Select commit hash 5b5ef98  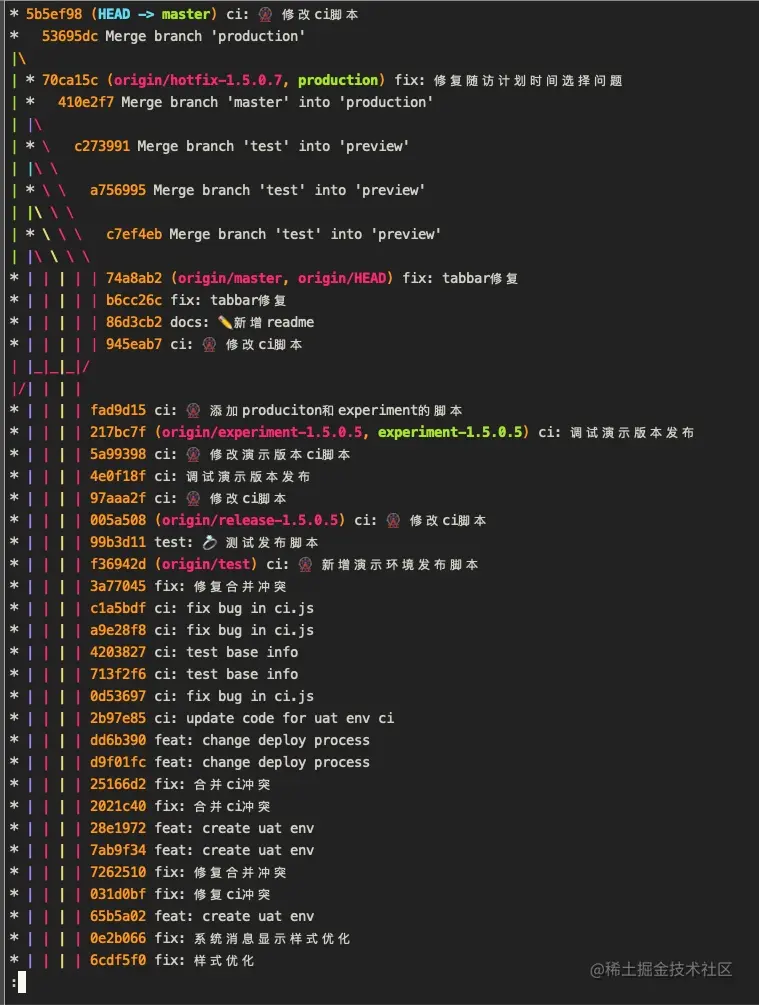pos(54,14)
